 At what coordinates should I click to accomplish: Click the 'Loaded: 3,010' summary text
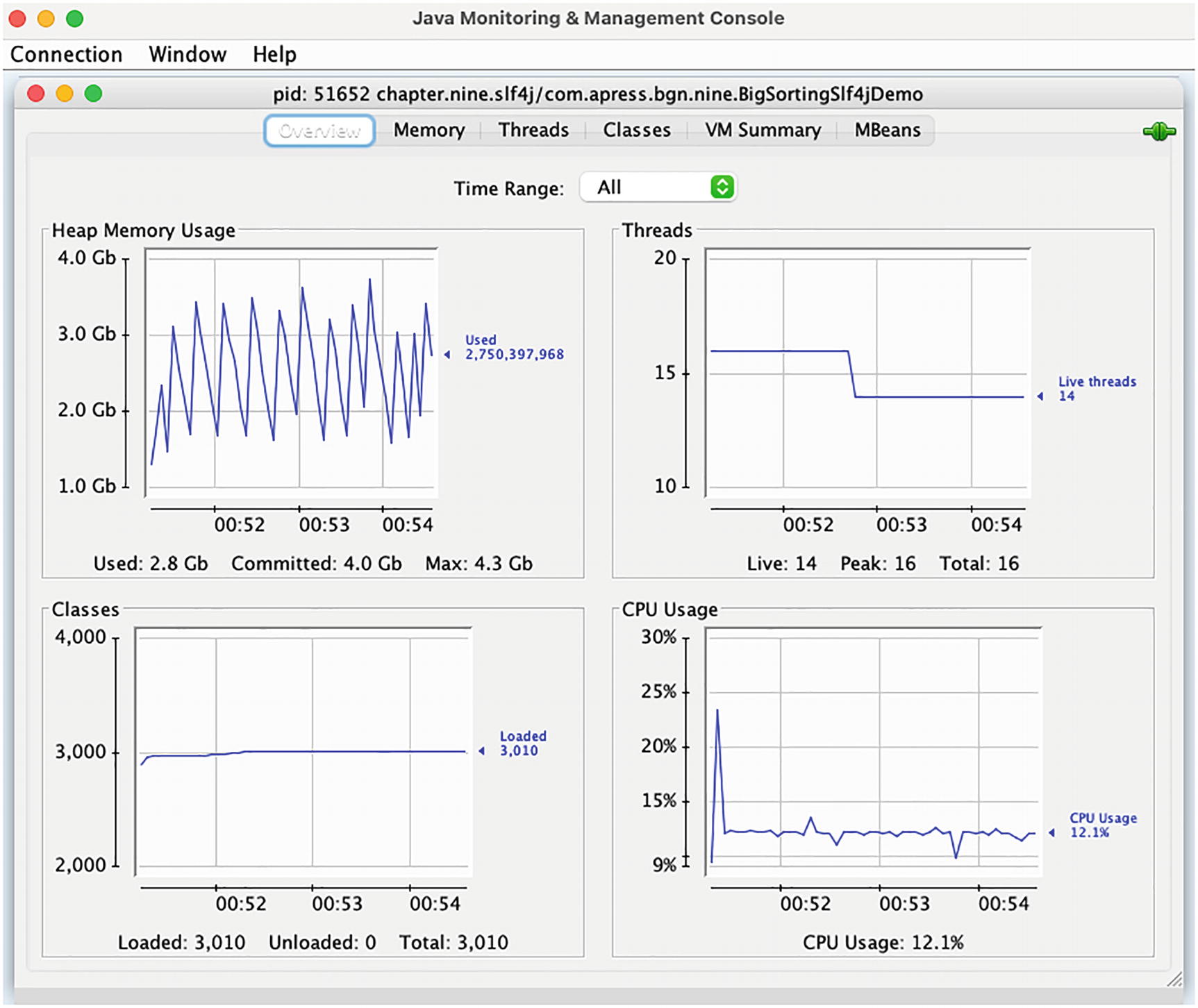coord(181,942)
